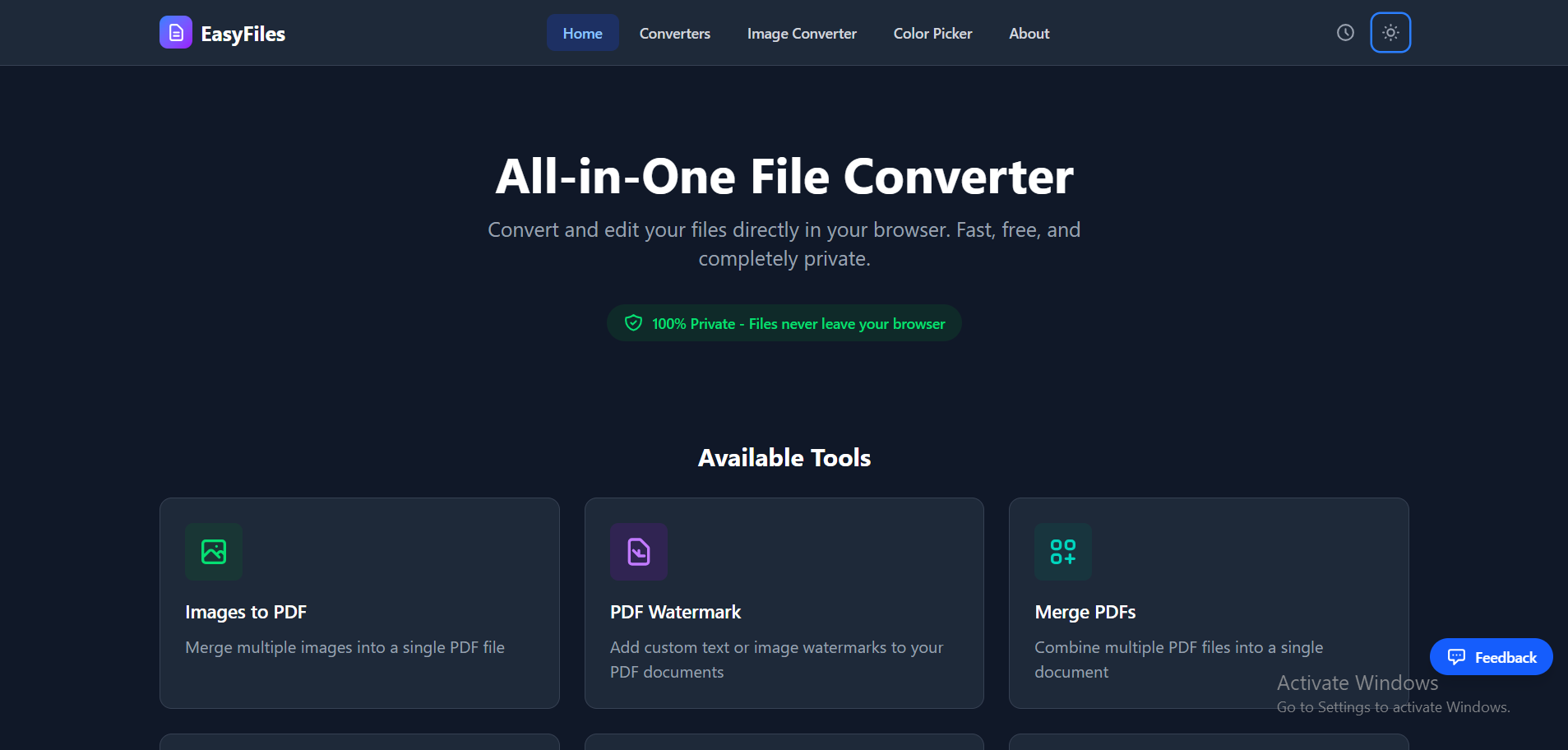1568x750 pixels.
Task: Click the Feedback button
Action: [1491, 656]
